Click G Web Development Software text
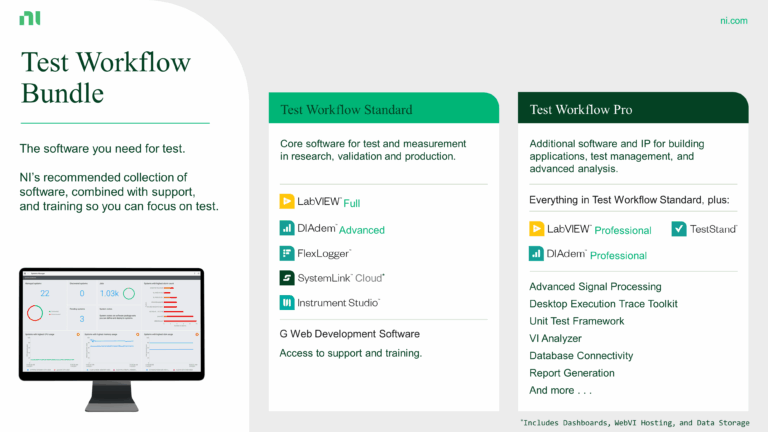 coord(349,334)
